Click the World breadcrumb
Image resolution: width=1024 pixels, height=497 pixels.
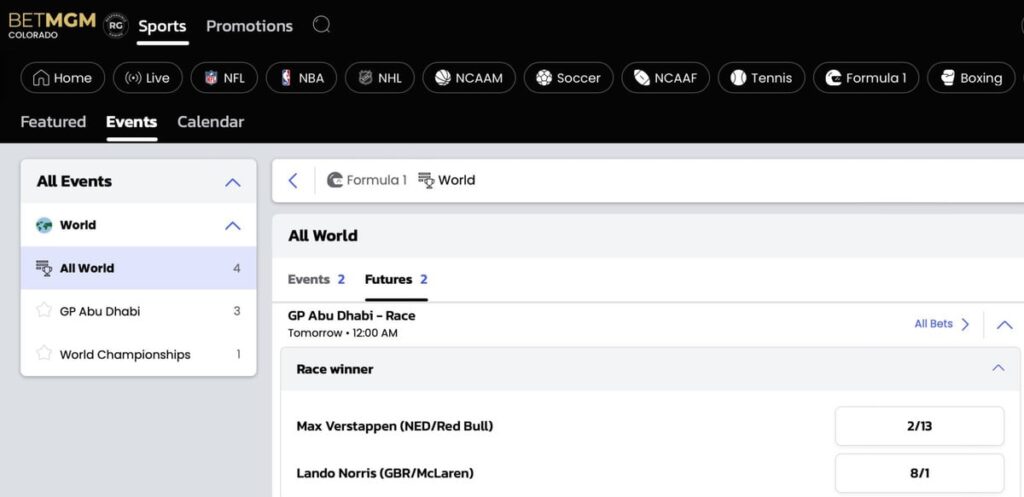447,180
